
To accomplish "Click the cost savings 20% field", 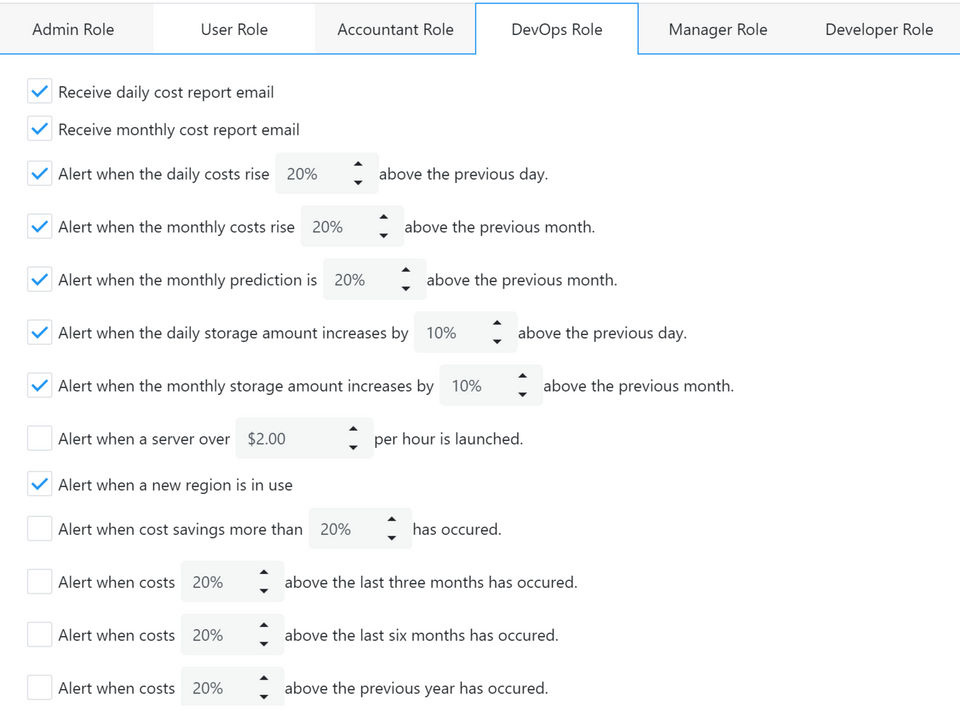I will (360, 529).
